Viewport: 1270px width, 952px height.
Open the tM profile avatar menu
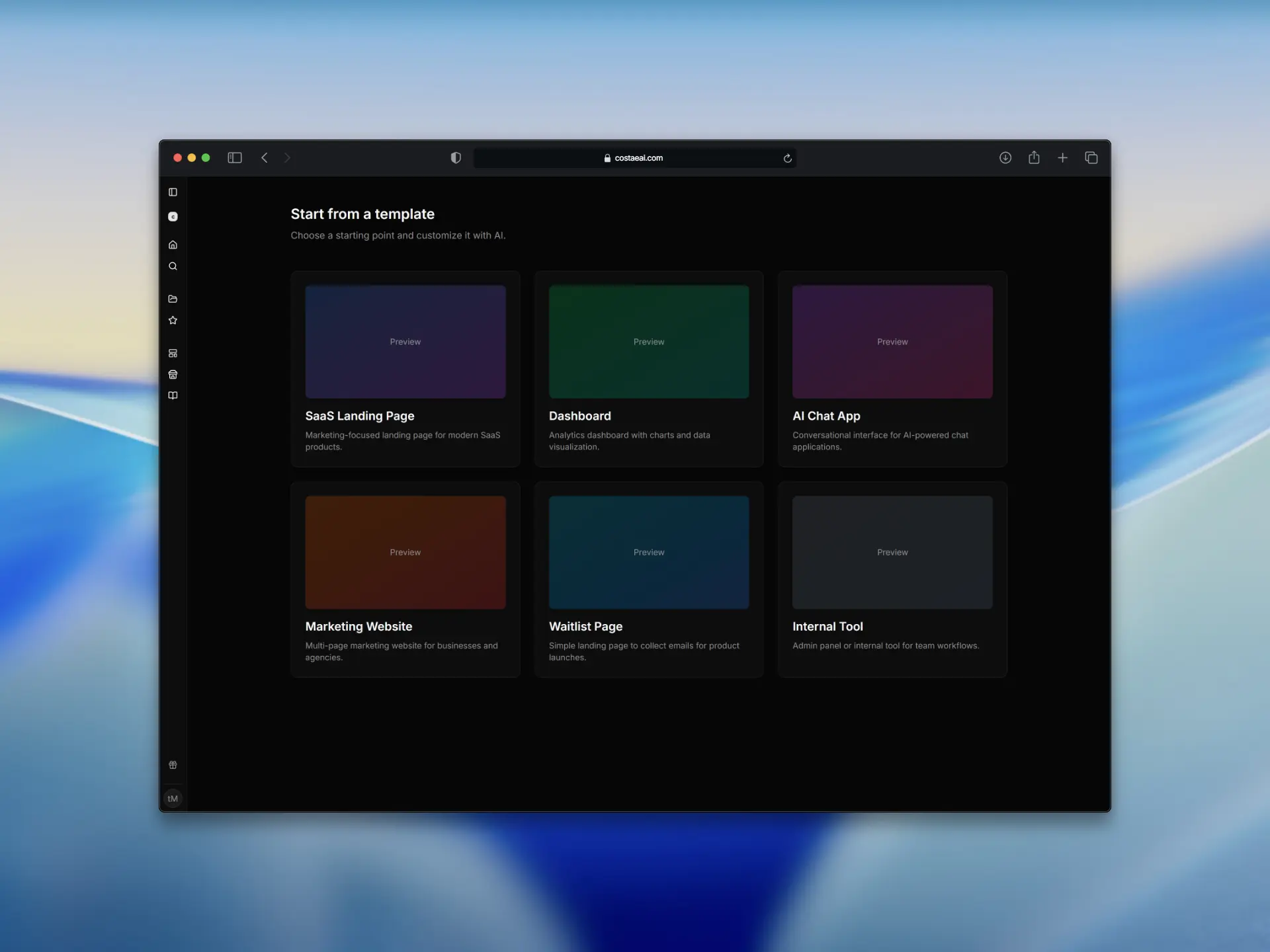(x=173, y=798)
